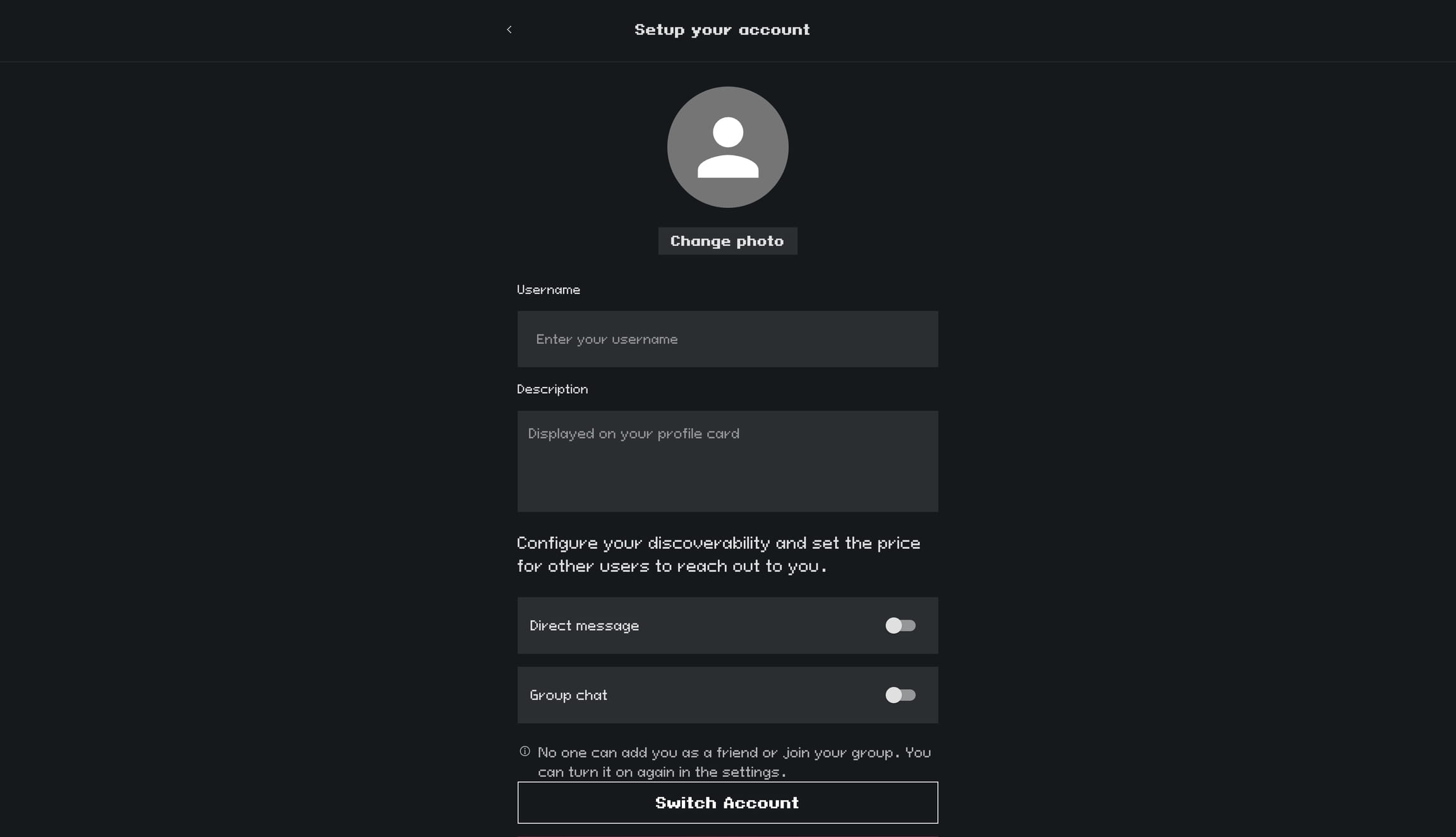The height and width of the screenshot is (837, 1456).
Task: Focus the Enter your username field
Action: click(x=727, y=339)
